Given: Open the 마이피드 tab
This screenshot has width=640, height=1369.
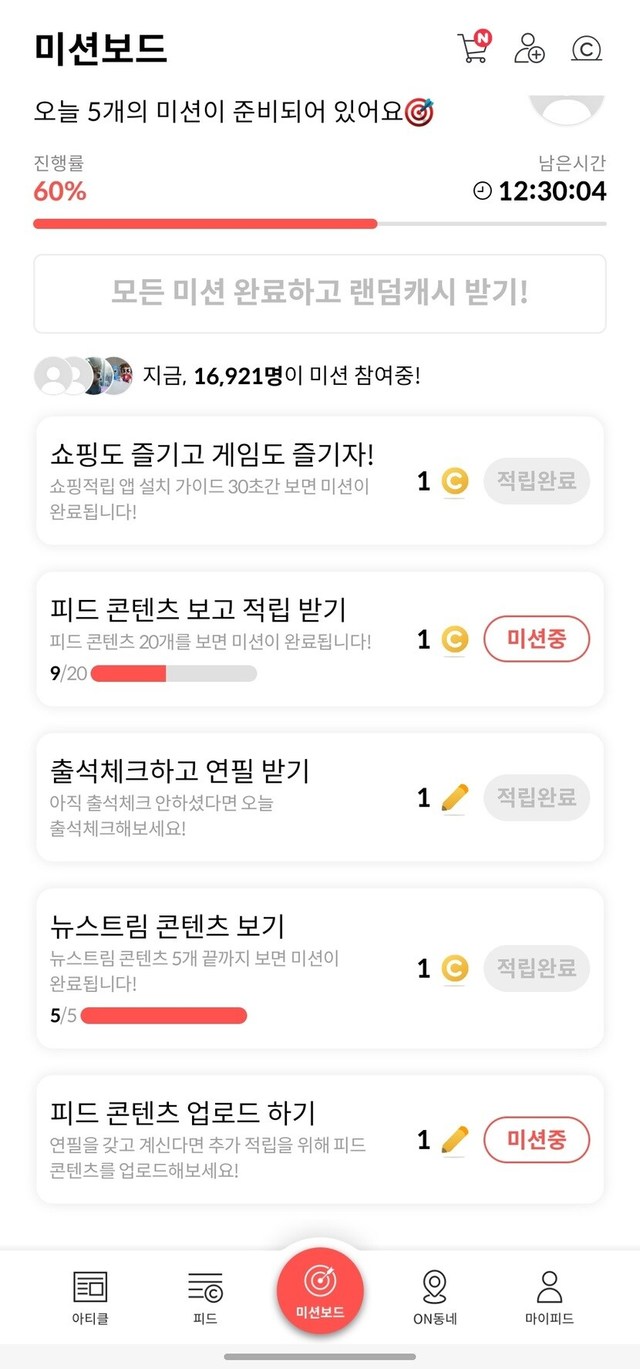Looking at the screenshot, I should pyautogui.click(x=549, y=1296).
